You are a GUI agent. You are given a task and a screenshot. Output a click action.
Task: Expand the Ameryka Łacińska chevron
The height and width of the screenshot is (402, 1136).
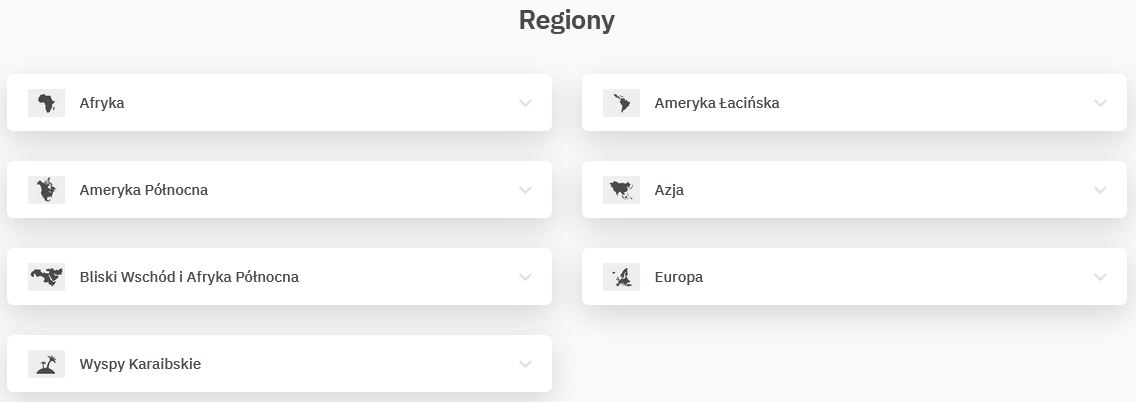[1100, 103]
